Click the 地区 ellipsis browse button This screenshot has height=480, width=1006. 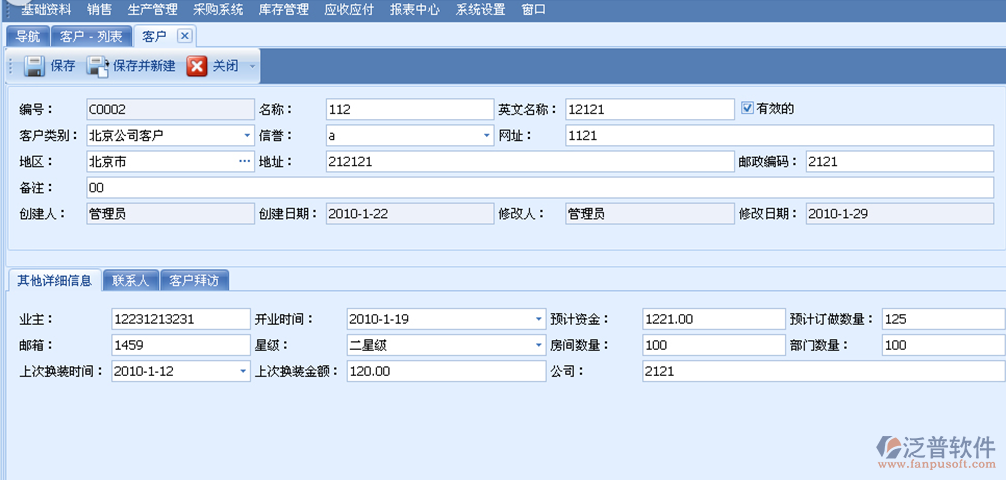tap(245, 161)
